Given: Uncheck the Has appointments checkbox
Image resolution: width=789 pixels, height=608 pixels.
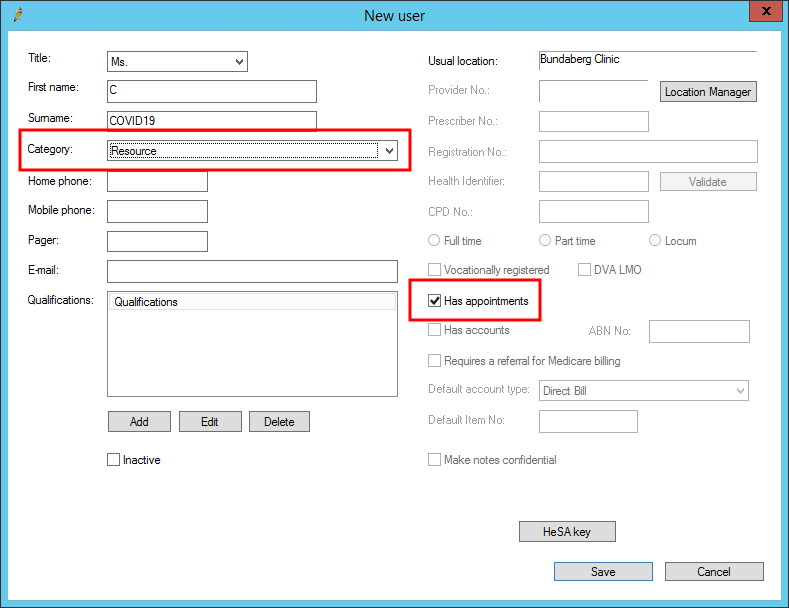Looking at the screenshot, I should point(435,301).
